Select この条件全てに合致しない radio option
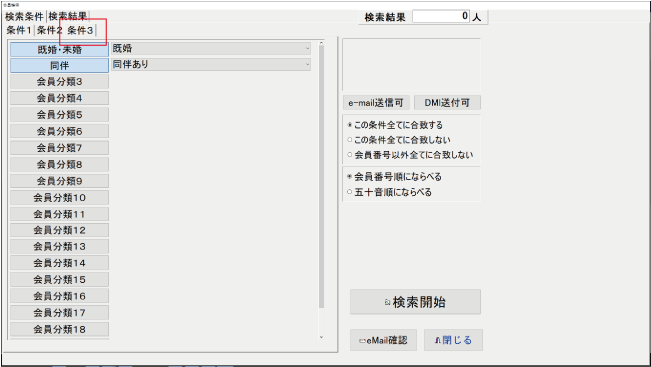Viewport: 651px width, 367px height. pos(399,140)
